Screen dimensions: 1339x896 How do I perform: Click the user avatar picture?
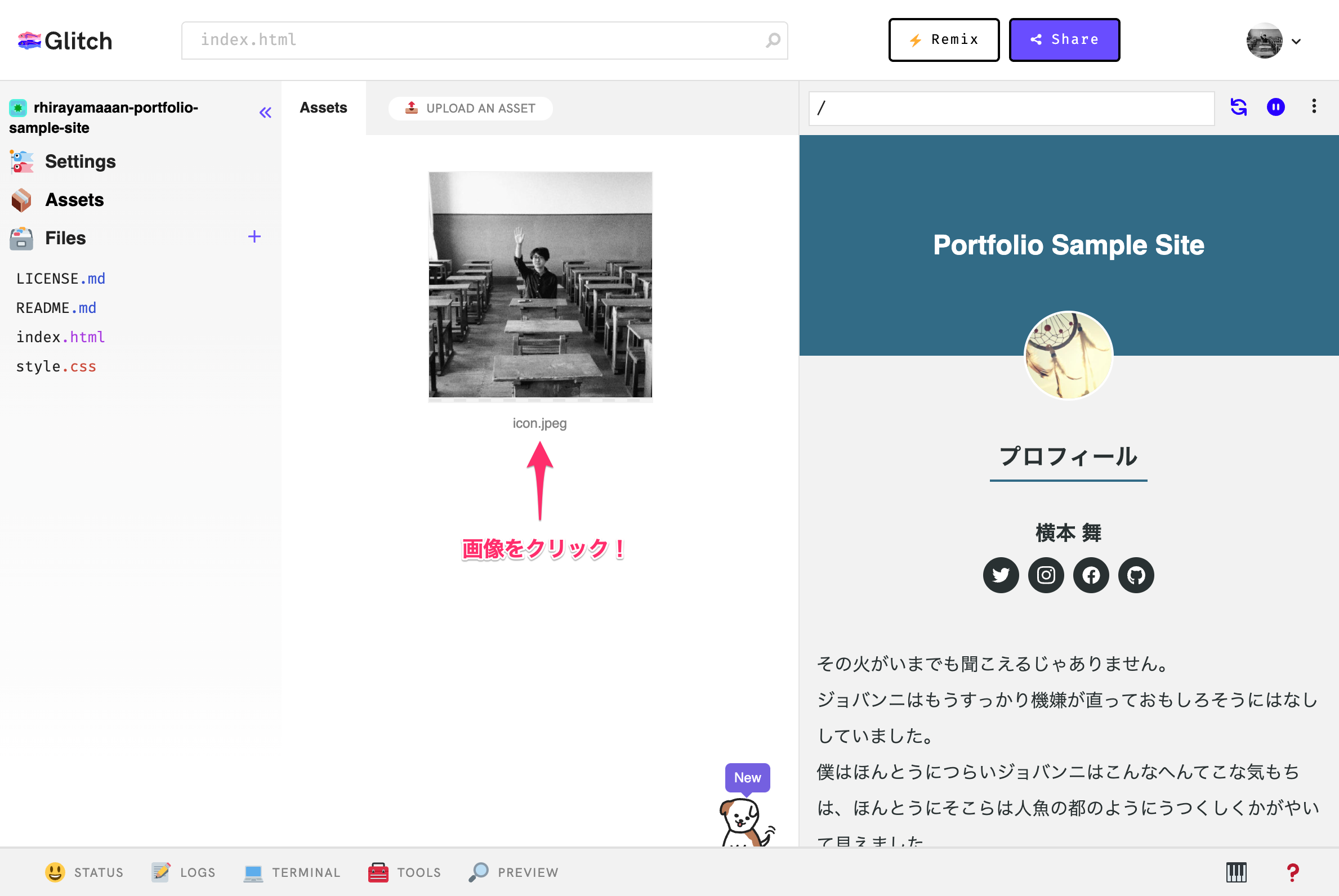point(1264,41)
